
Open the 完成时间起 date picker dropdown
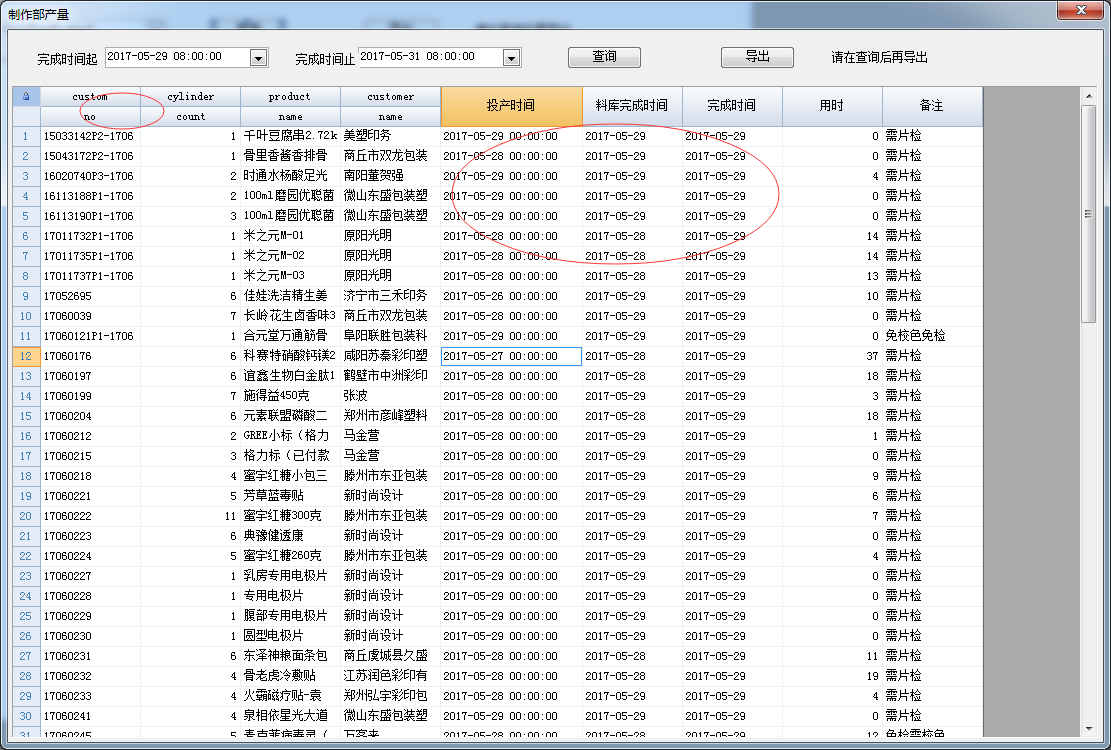(x=260, y=57)
